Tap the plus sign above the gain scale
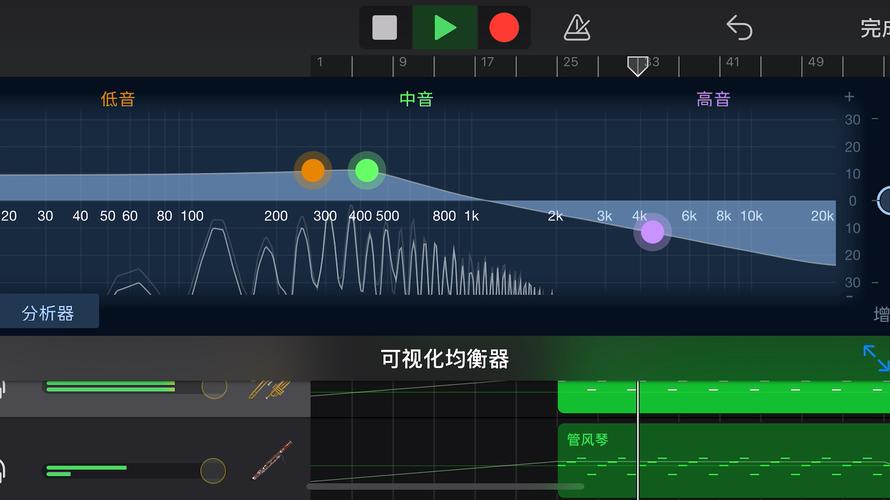This screenshot has width=890, height=500. [849, 97]
